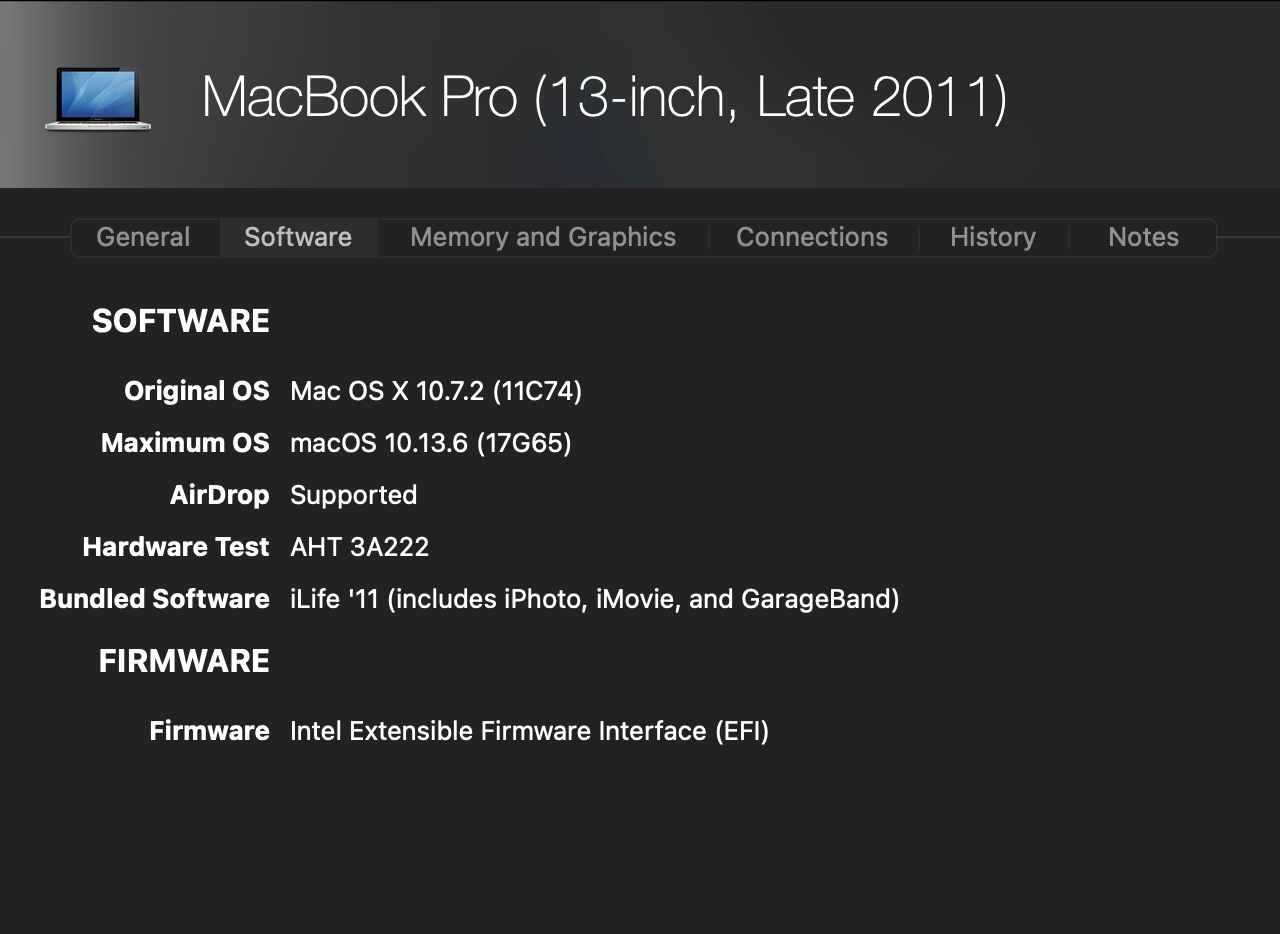Switch to the General tab
This screenshot has height=934, width=1280.
pos(143,237)
